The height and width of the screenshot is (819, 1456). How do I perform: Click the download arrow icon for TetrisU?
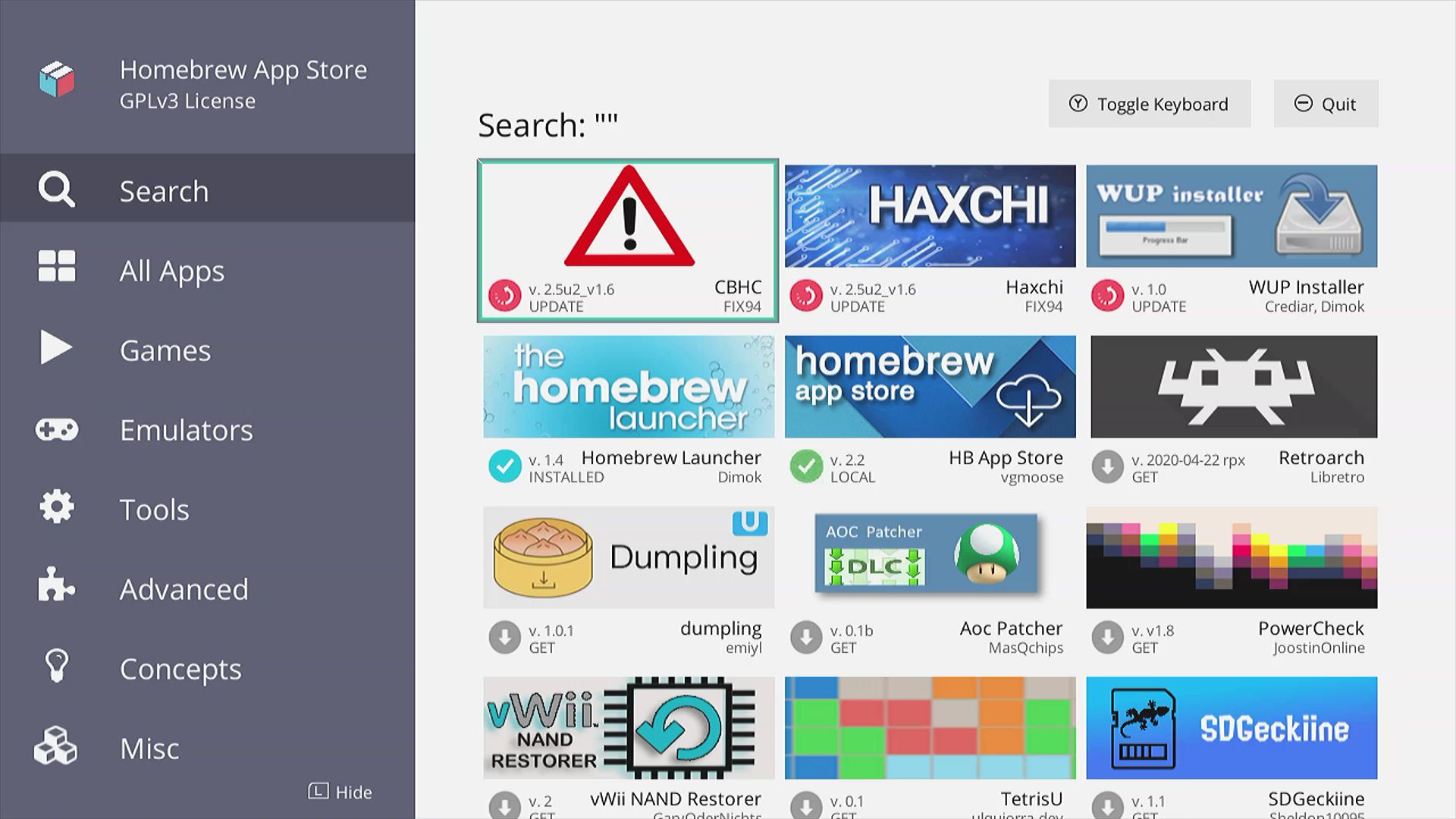[x=806, y=805]
